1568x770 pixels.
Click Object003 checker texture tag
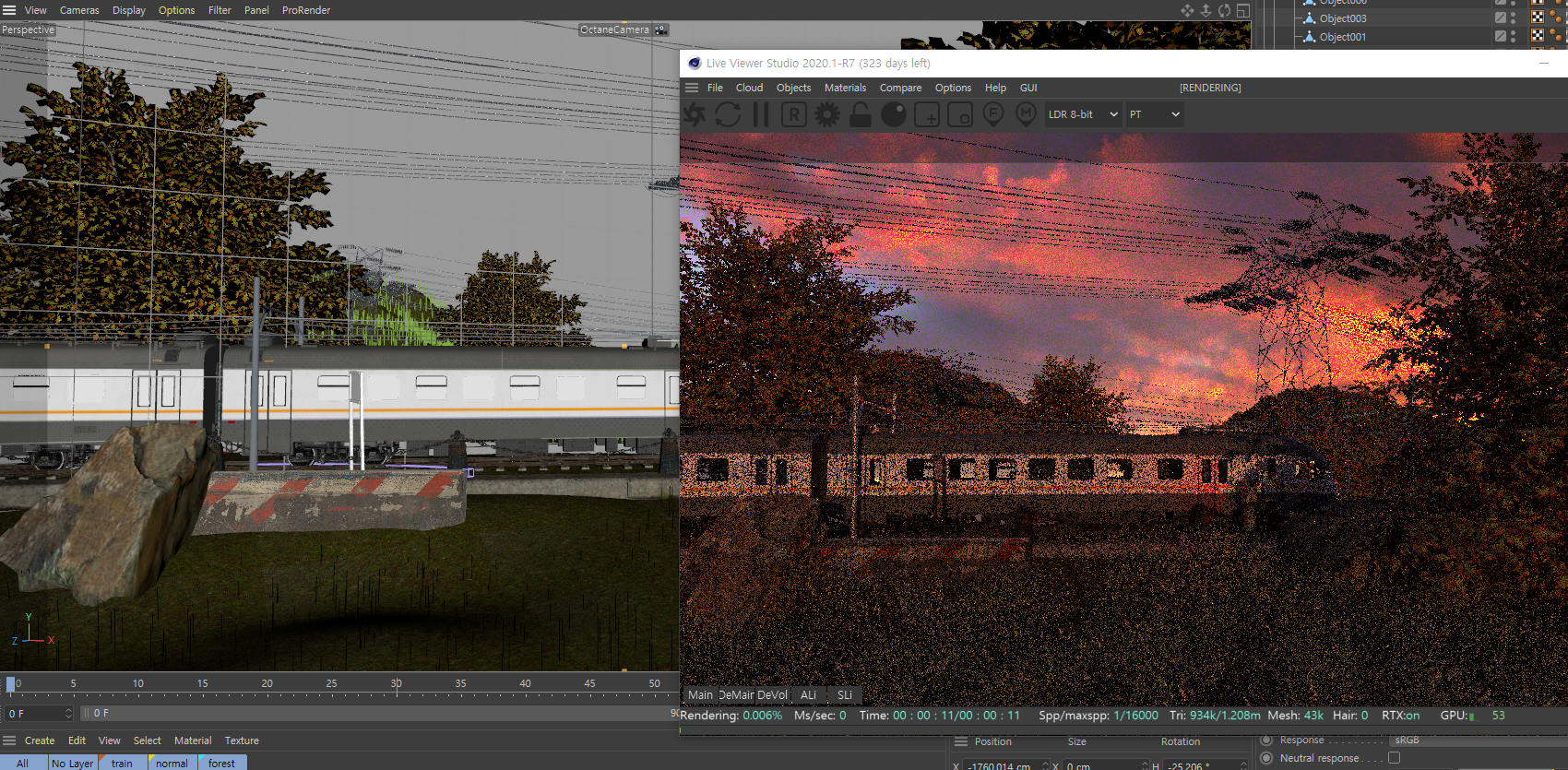pyautogui.click(x=1538, y=18)
